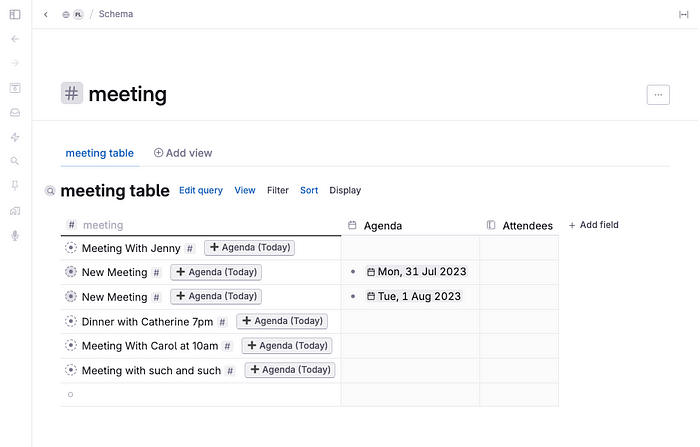This screenshot has width=700, height=447.
Task: Click the lightning bolt quick-add icon
Action: (x=14, y=137)
